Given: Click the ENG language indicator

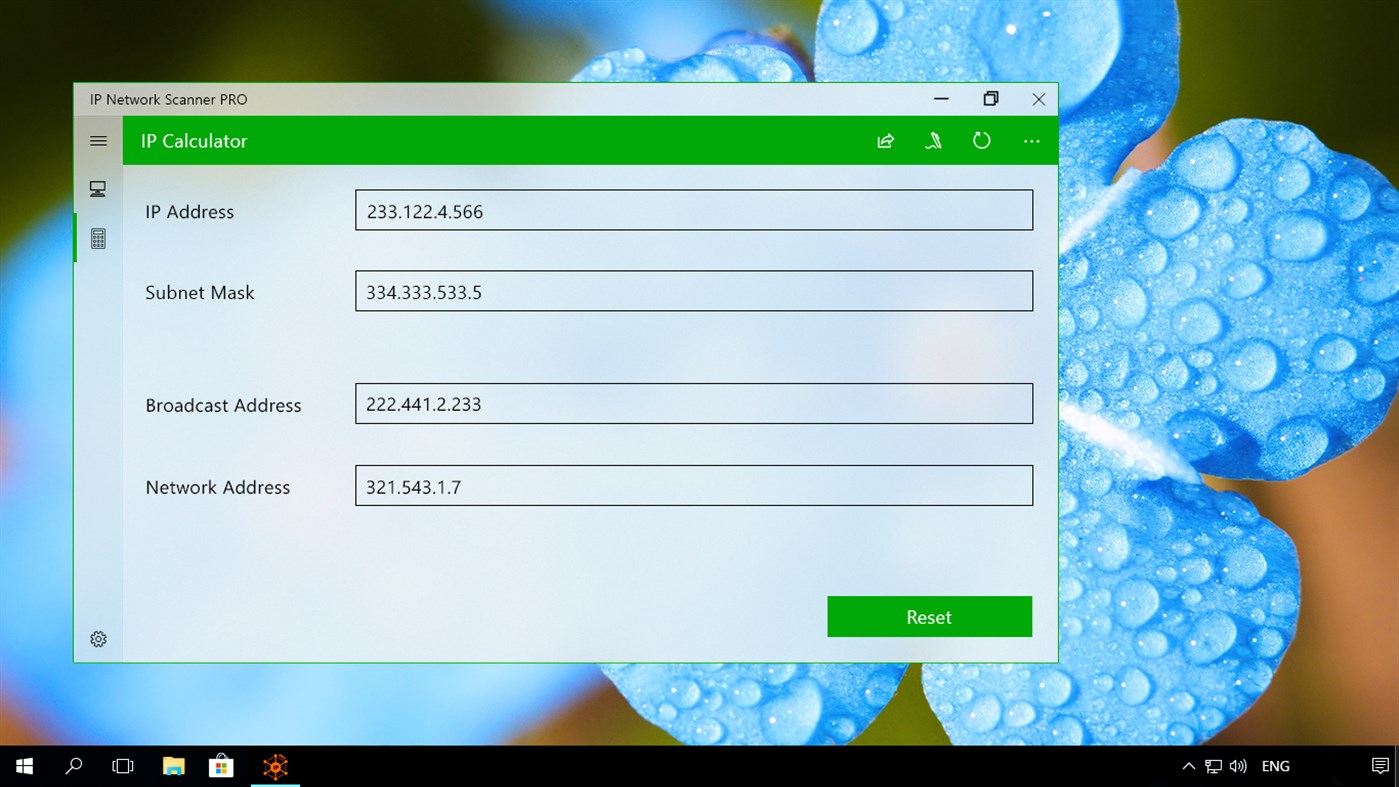Looking at the screenshot, I should coord(1275,766).
